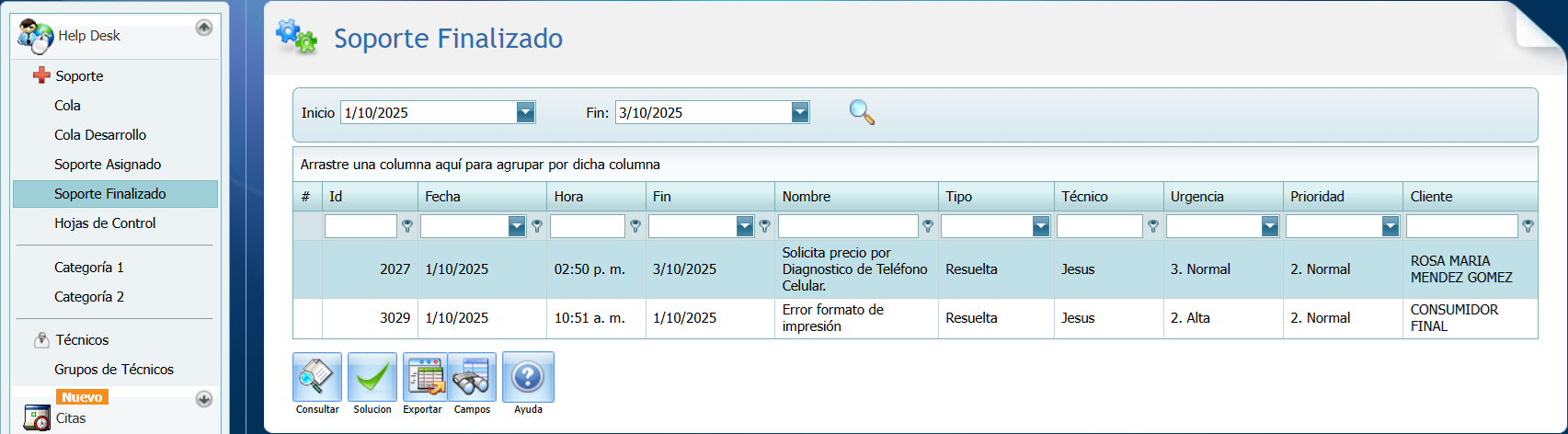Screen dimensions: 1568x434
Task: Open the Fin date dropdown
Action: 800,112
